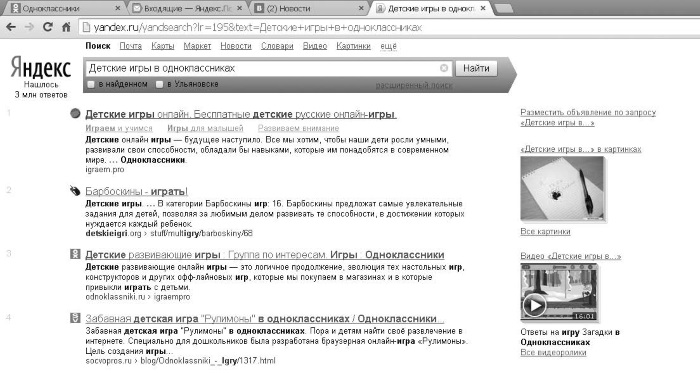
Task: Click the Odnoklassniki favicon of the third result
Action: click(x=75, y=254)
